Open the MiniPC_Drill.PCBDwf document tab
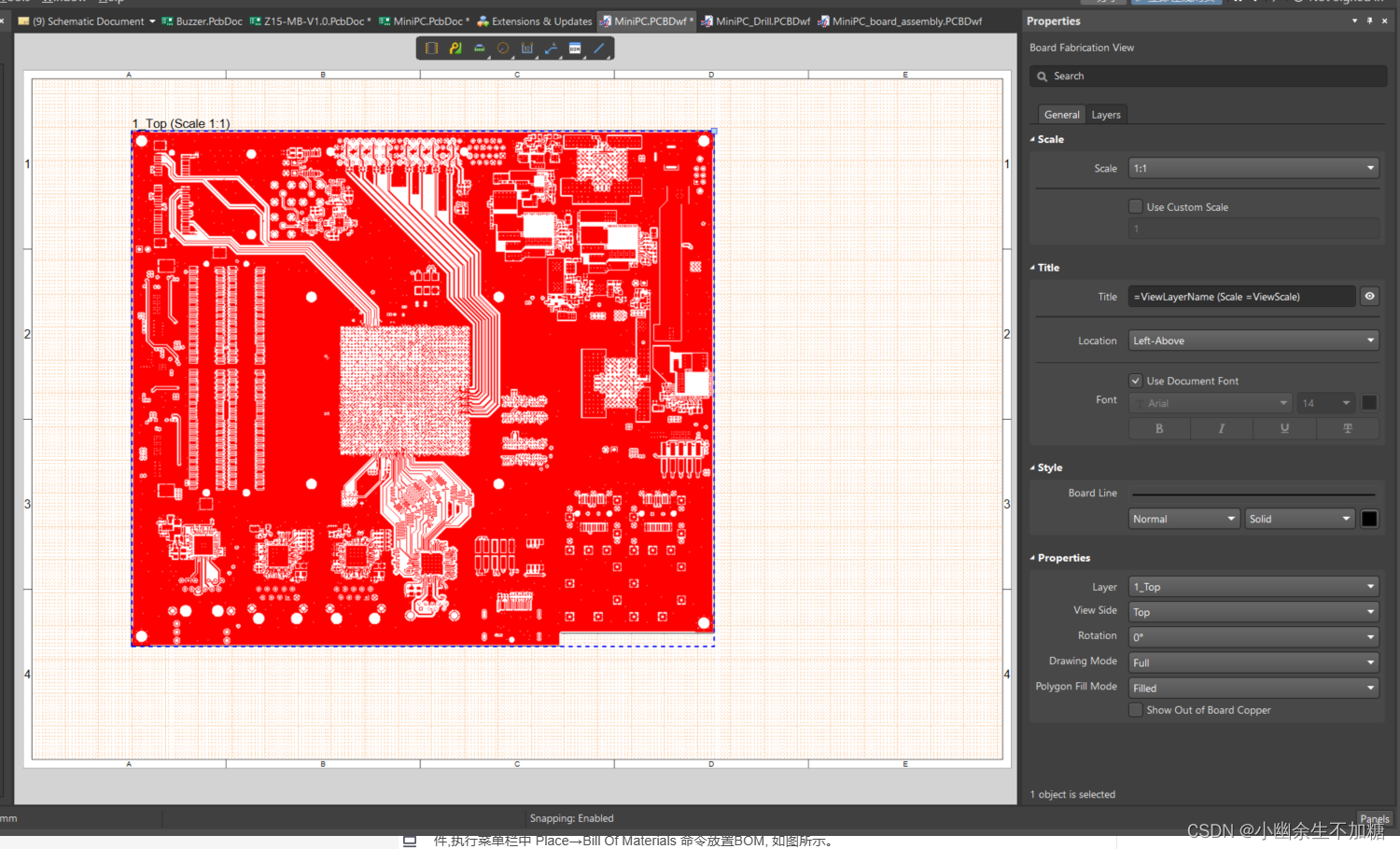This screenshot has width=1400, height=849. pos(756,21)
